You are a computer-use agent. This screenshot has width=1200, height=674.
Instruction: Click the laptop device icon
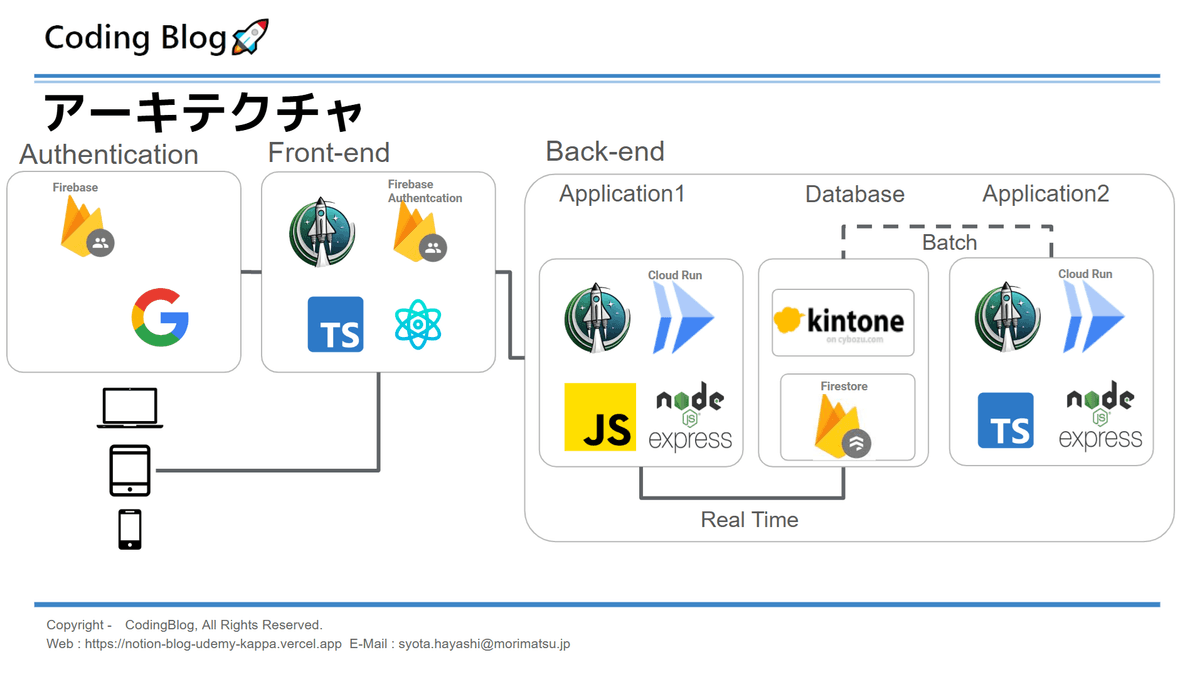pos(130,408)
